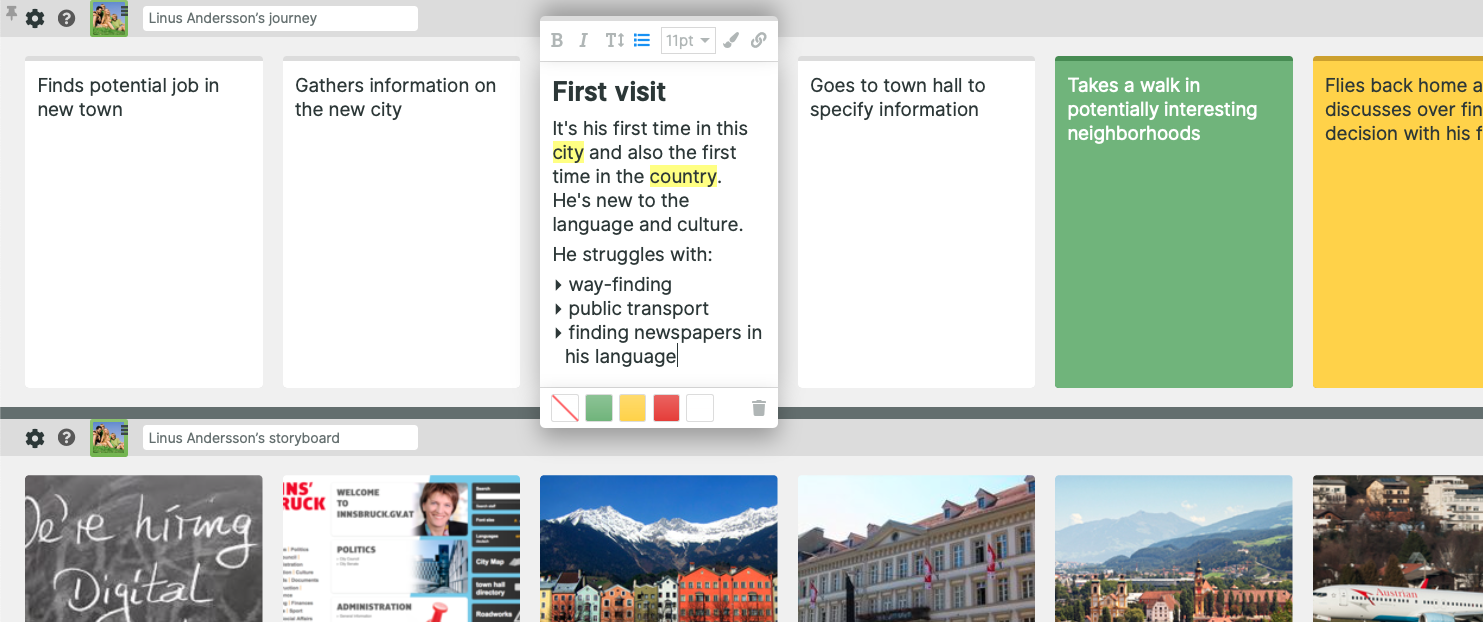Select the white card color swatch

pos(700,408)
